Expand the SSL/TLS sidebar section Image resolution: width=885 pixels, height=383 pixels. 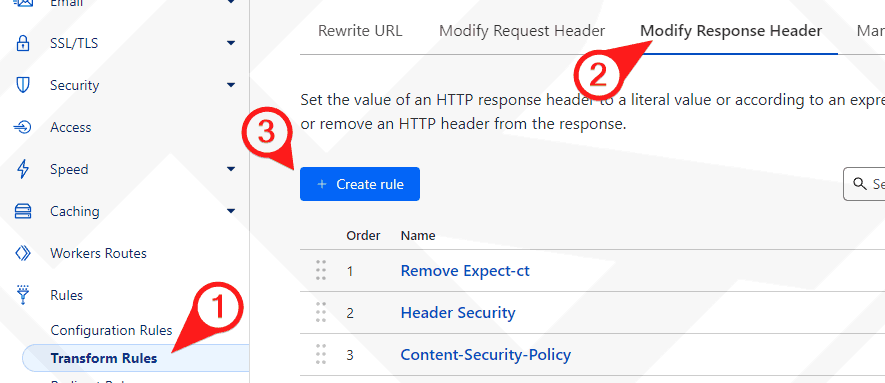pyautogui.click(x=230, y=43)
